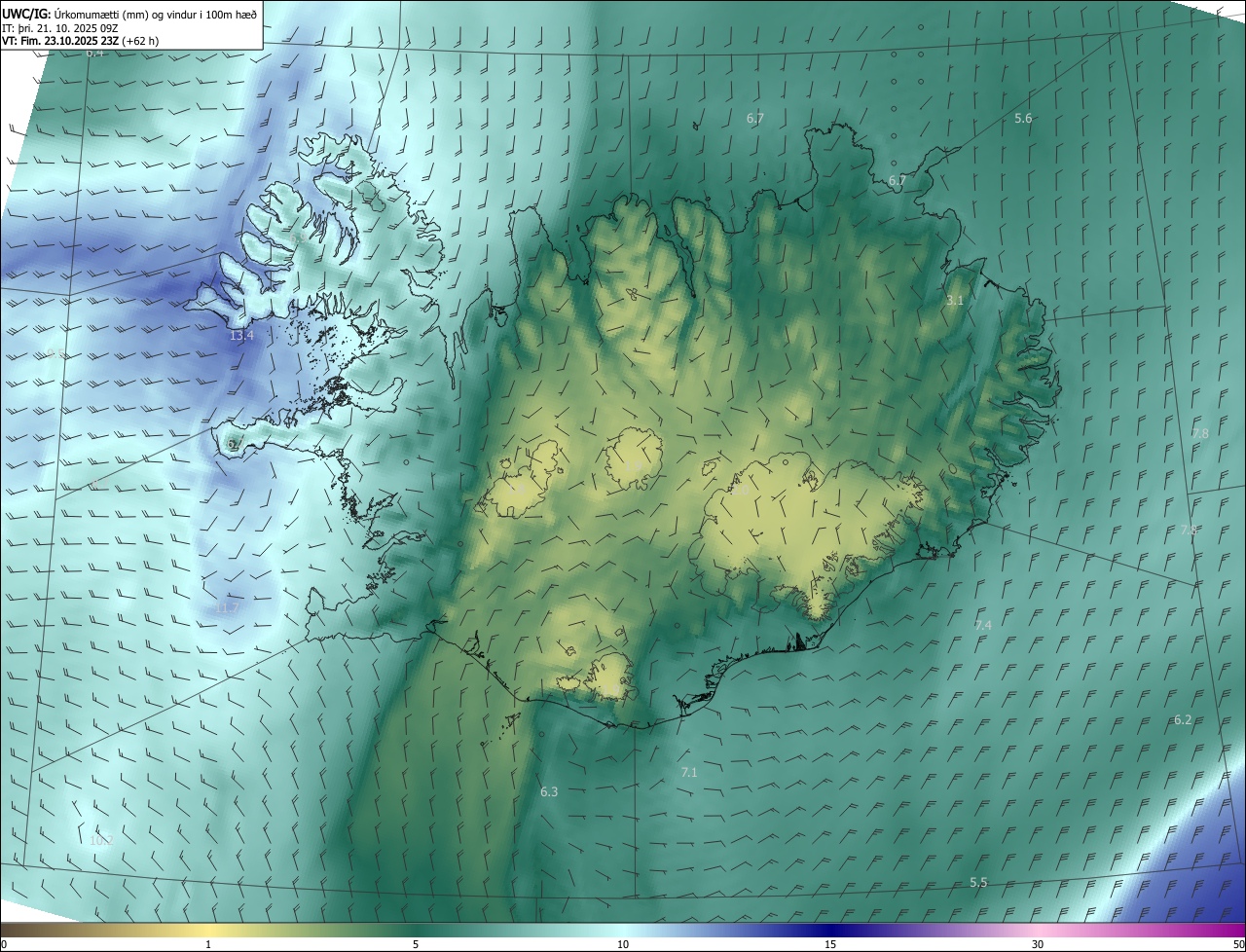
Task: Click the '15' label on the color scale
Action: click(830, 944)
